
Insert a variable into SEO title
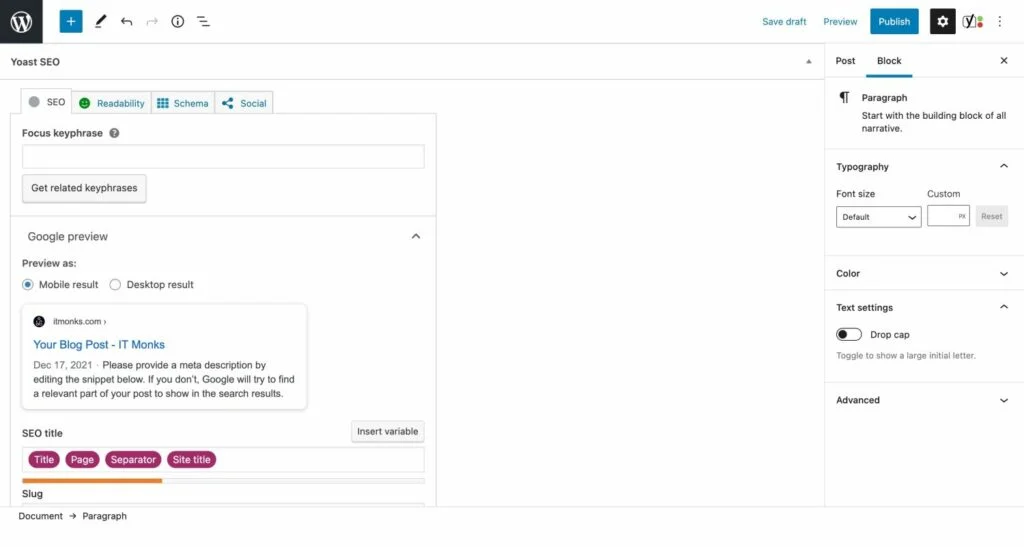(x=387, y=431)
